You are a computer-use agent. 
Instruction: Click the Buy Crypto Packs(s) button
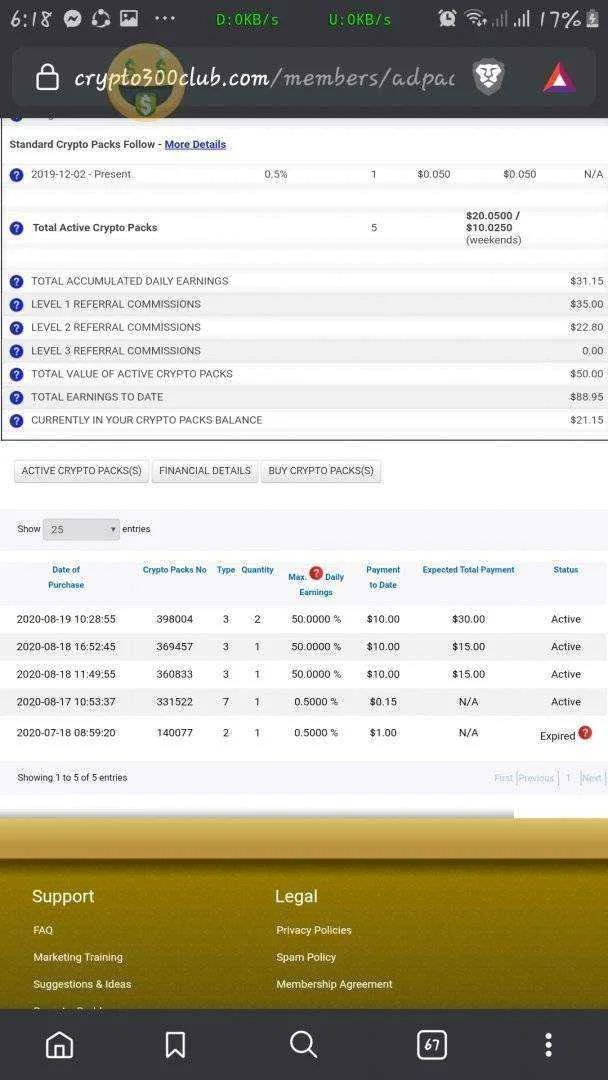tap(321, 471)
